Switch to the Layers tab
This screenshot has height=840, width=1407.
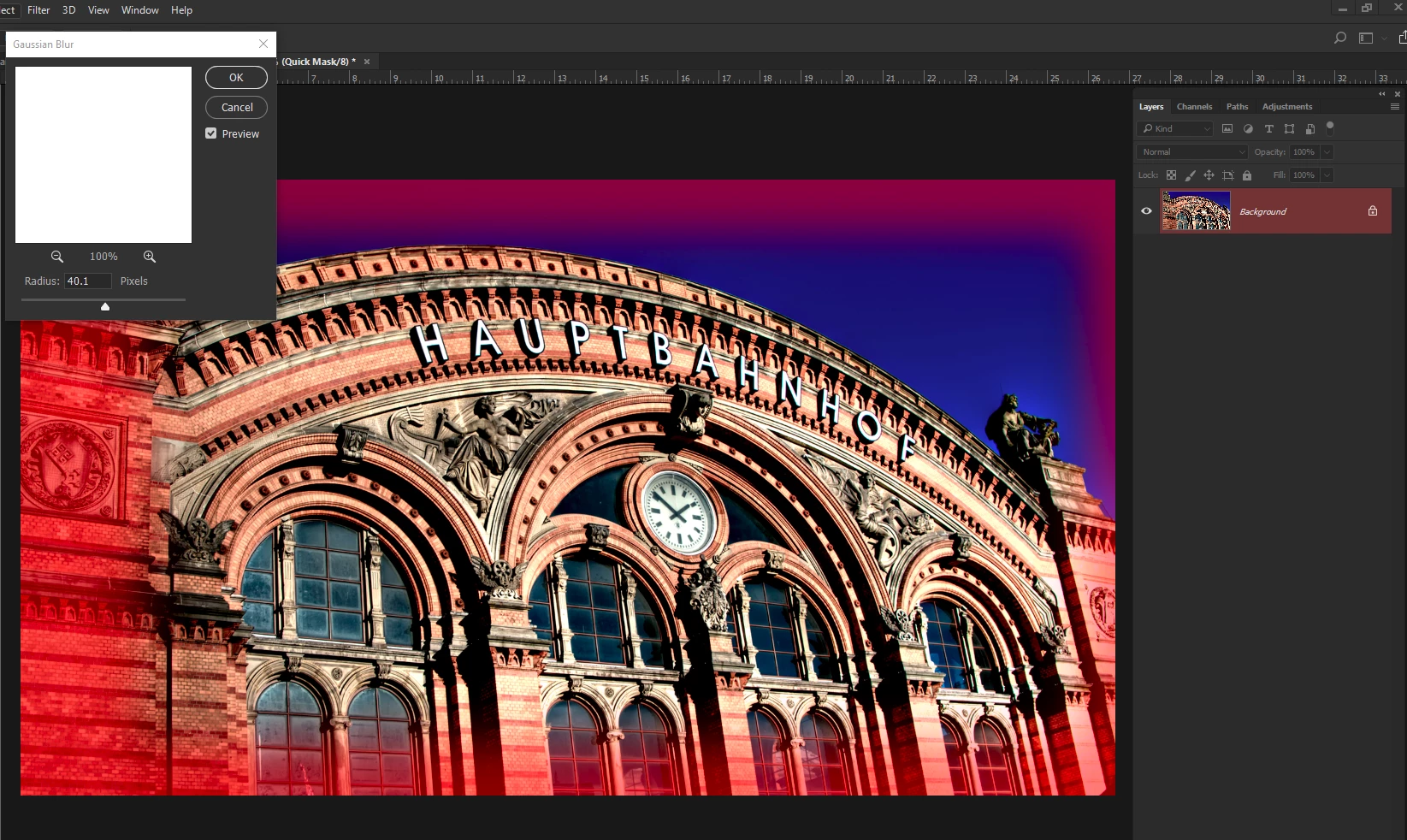click(1151, 107)
